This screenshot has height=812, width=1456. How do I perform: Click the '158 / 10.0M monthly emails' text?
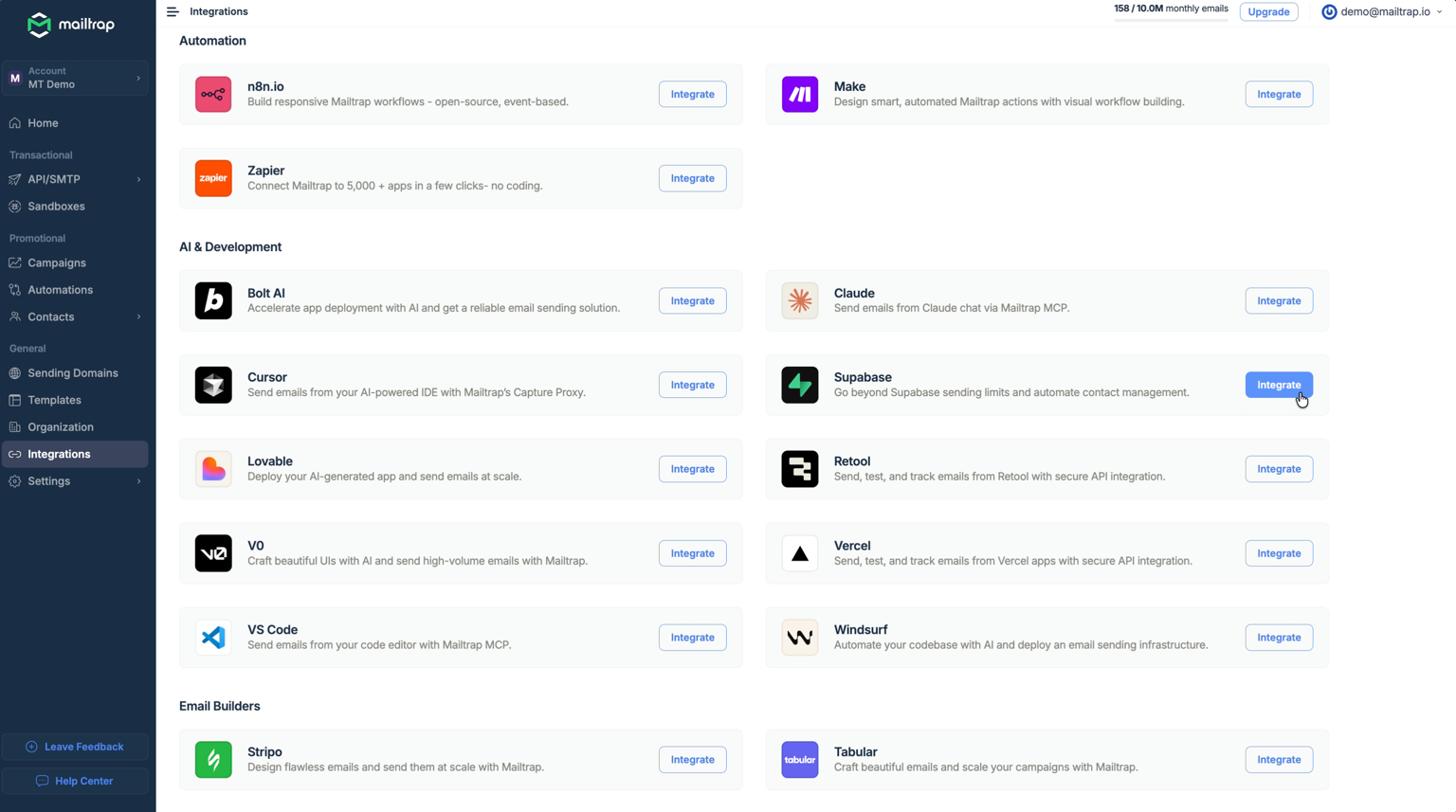tap(1171, 9)
